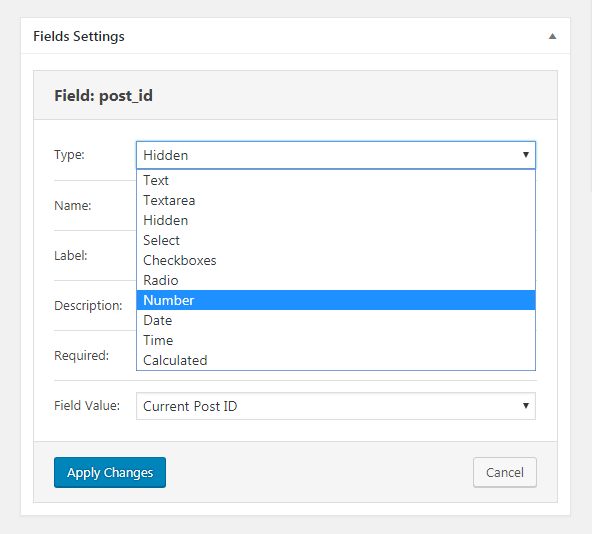Choose Checkboxes field type
The width and height of the screenshot is (592, 534).
tap(336, 260)
